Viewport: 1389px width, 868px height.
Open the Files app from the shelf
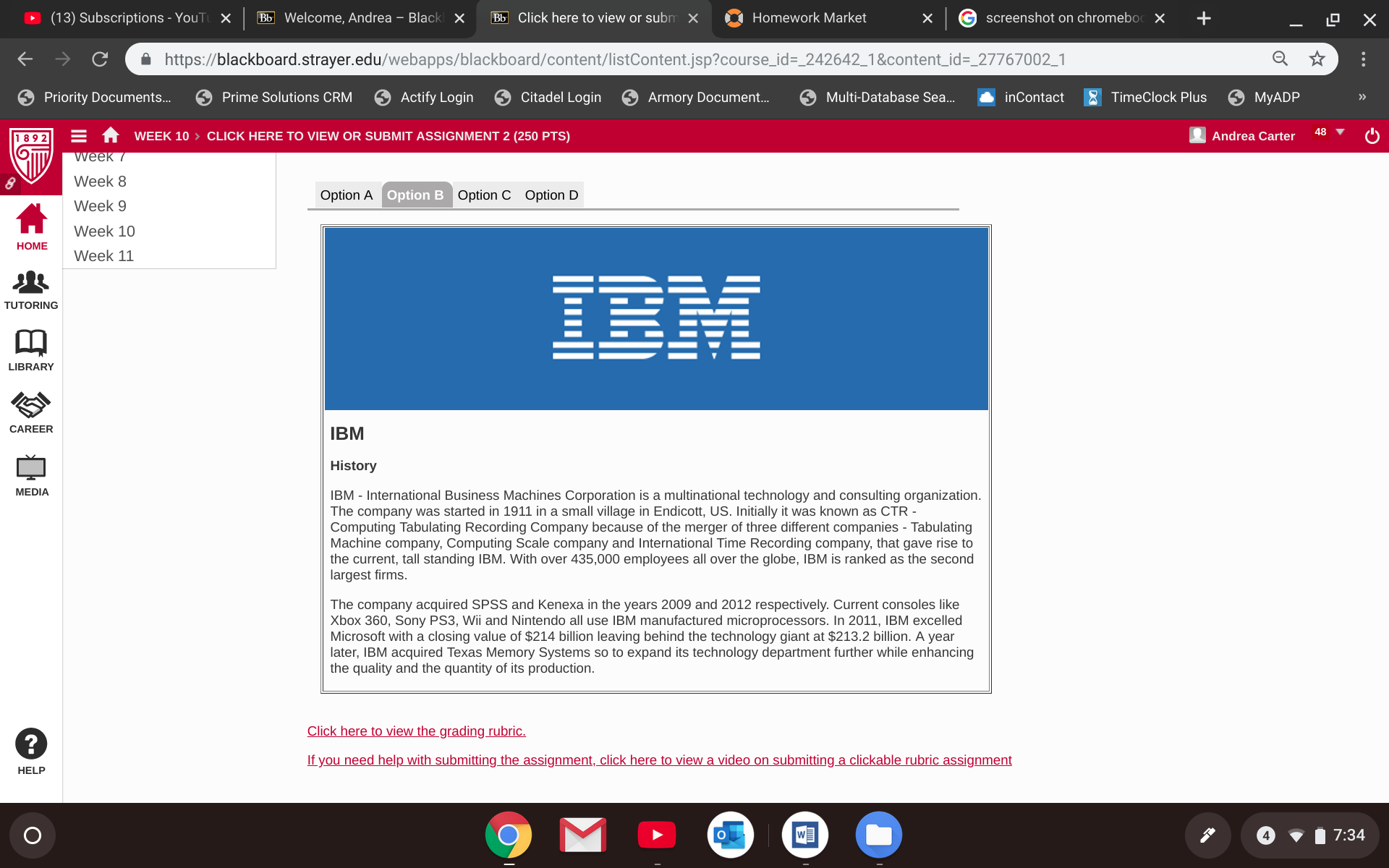click(879, 835)
